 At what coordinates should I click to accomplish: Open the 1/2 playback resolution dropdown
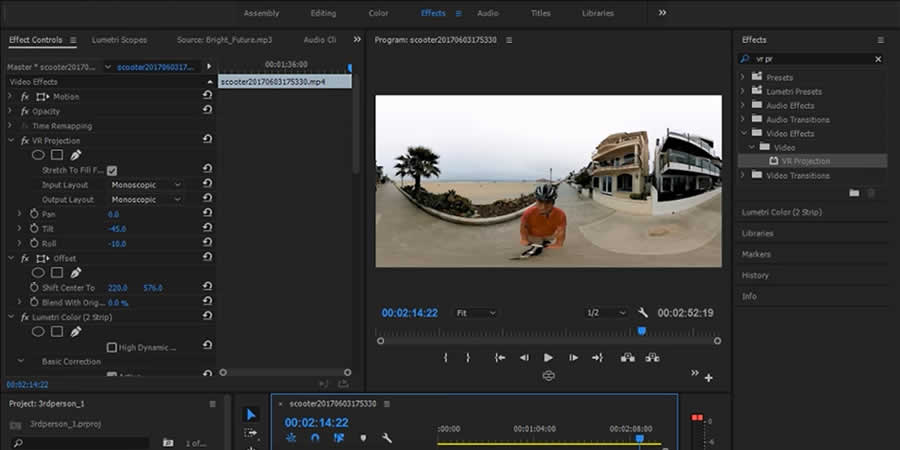[606, 313]
